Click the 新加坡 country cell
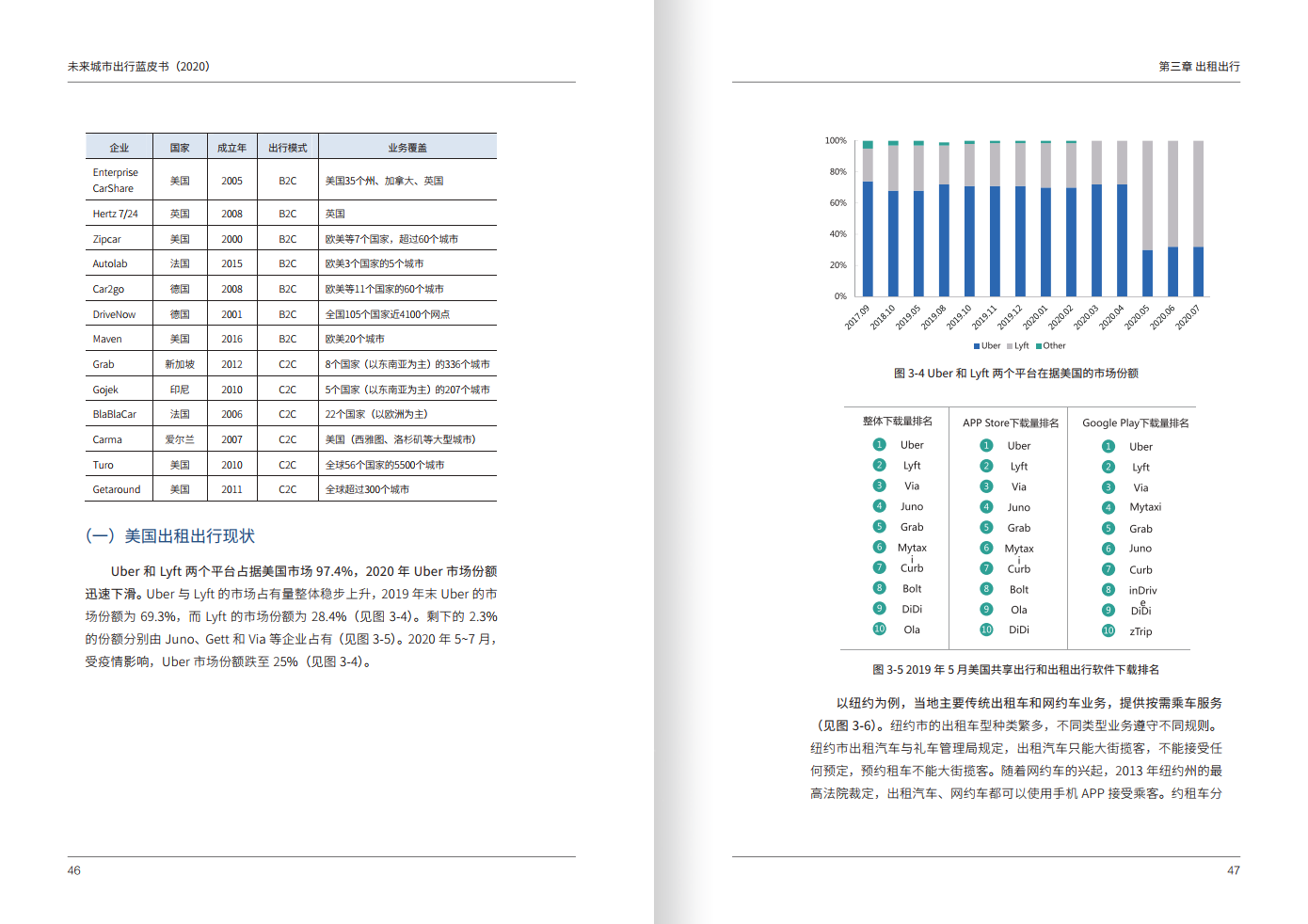This screenshot has height=924, width=1308. tap(180, 364)
